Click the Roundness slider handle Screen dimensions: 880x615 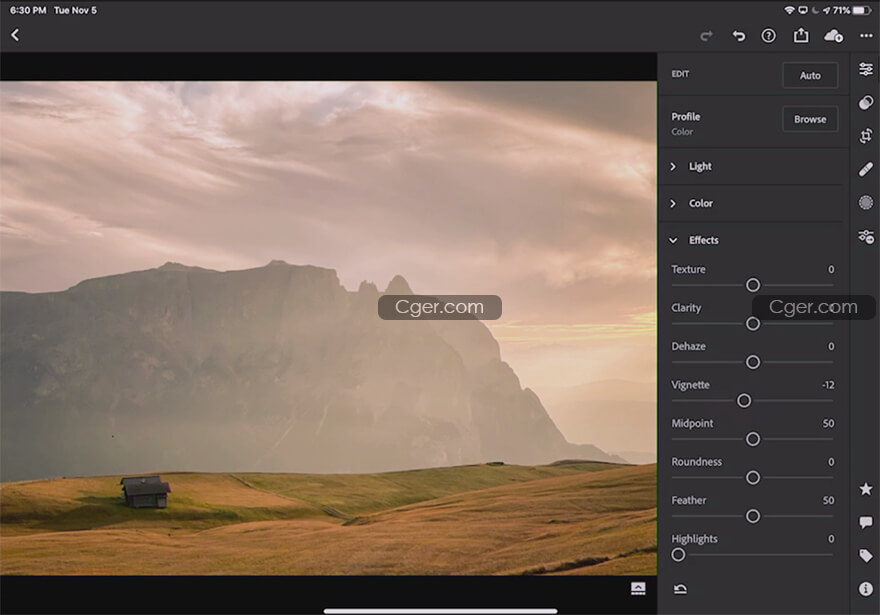tap(753, 478)
